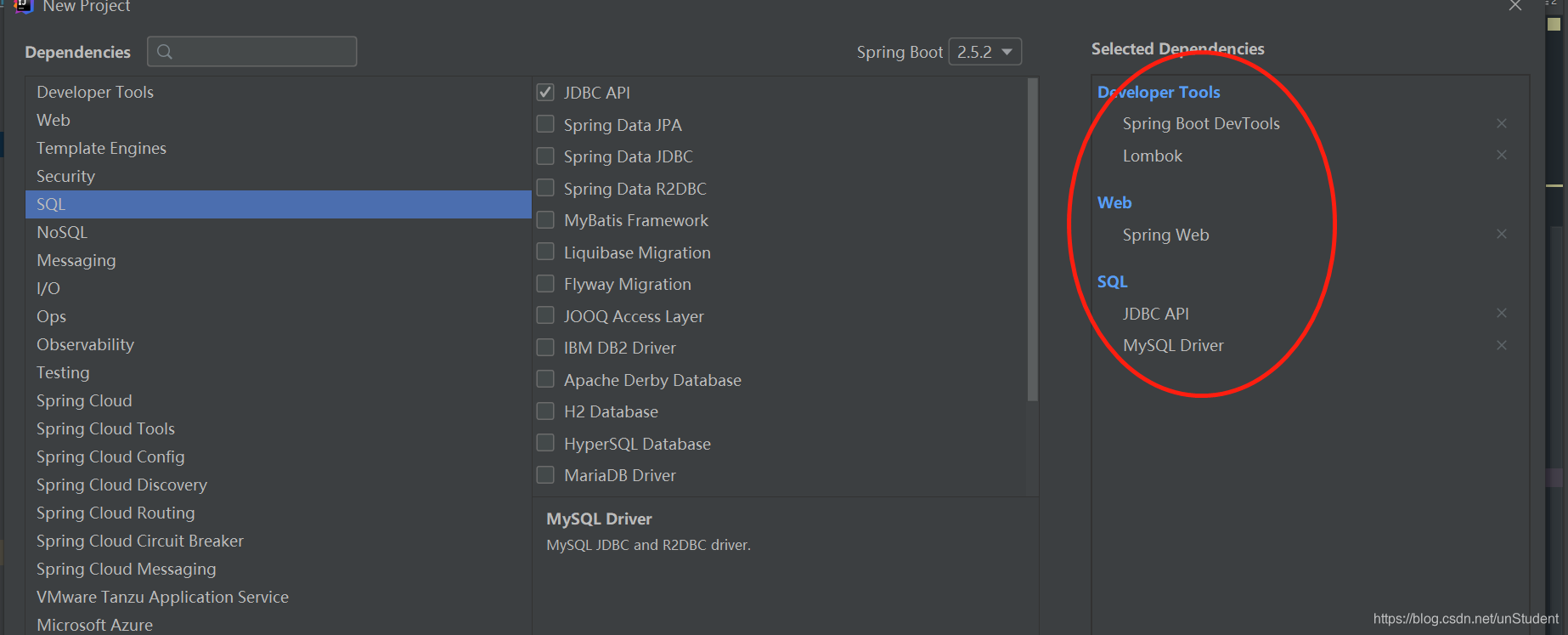This screenshot has width=1568, height=635.
Task: Enable the Spring Data JPA checkbox
Action: tap(545, 124)
